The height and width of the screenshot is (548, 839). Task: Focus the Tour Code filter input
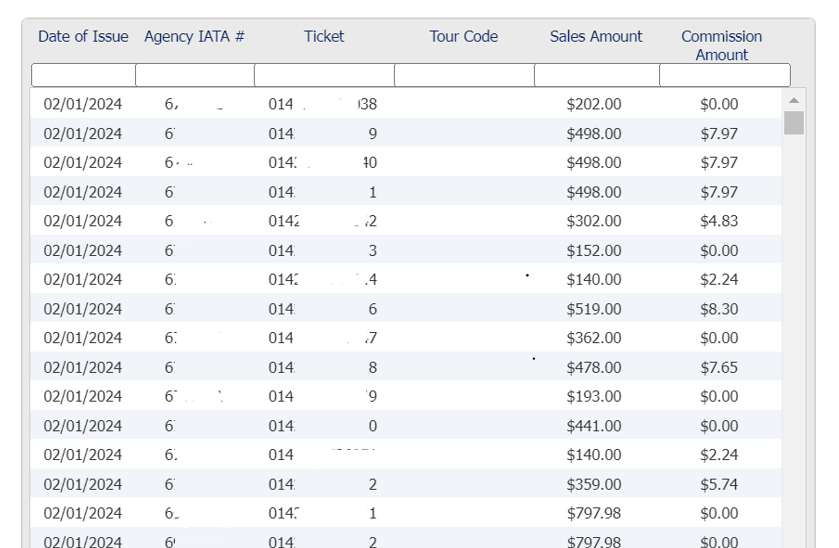point(464,75)
